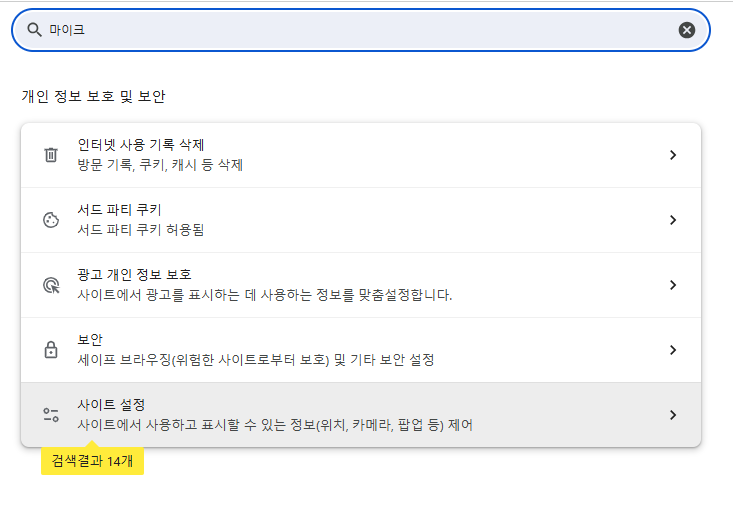733x519 pixels.
Task: Click the magnifier icon in search bar
Action: 34,30
